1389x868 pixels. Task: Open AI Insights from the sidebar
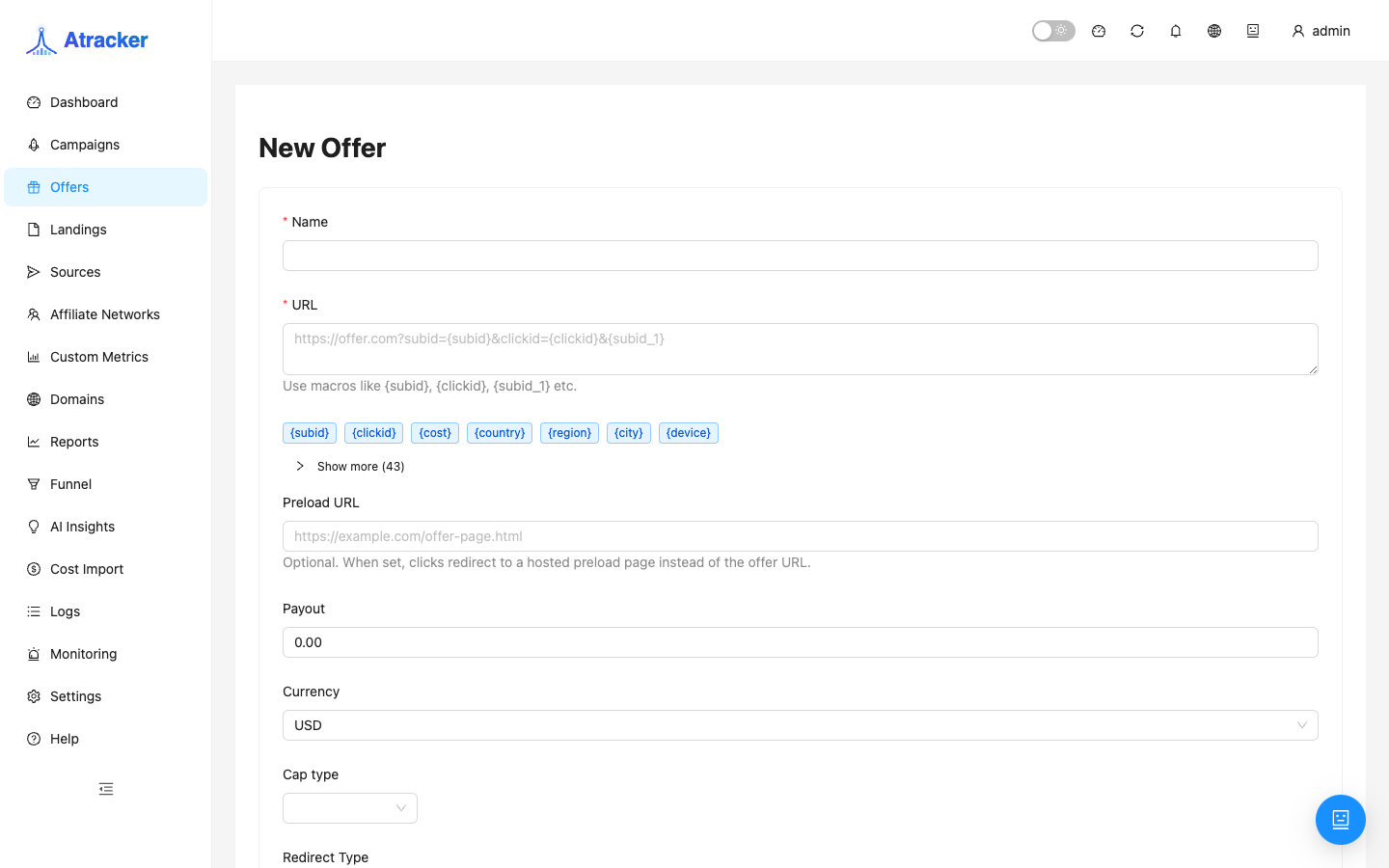tap(106, 527)
